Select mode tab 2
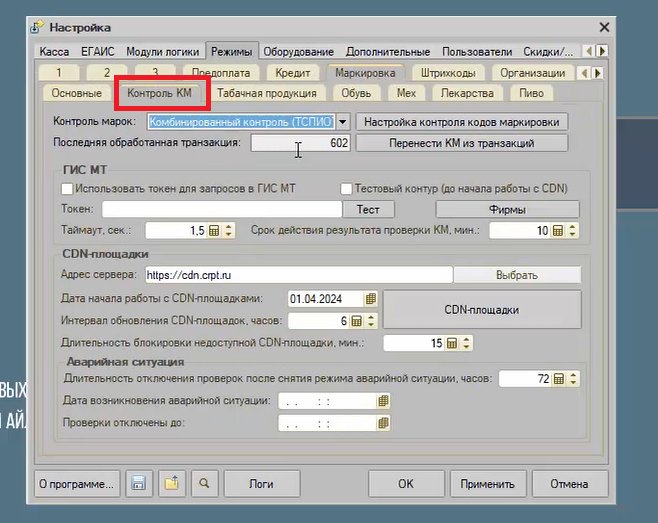Screen dimensions: 658x523 [107, 73]
